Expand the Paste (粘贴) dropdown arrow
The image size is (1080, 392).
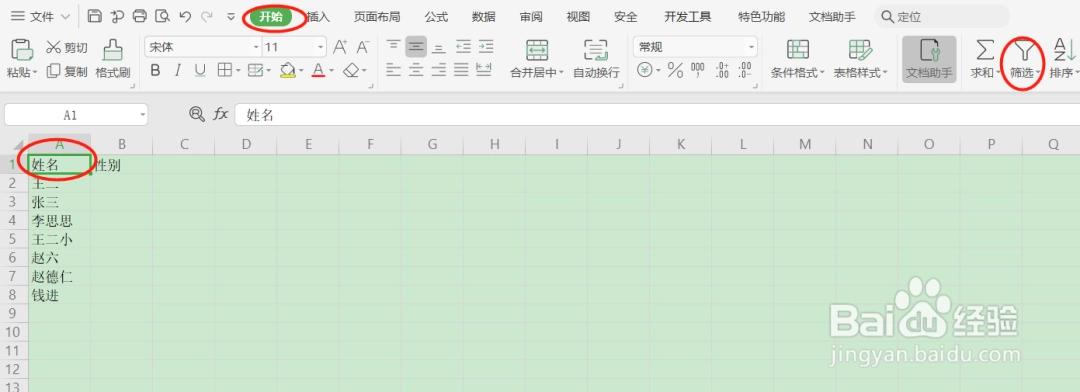pos(34,72)
